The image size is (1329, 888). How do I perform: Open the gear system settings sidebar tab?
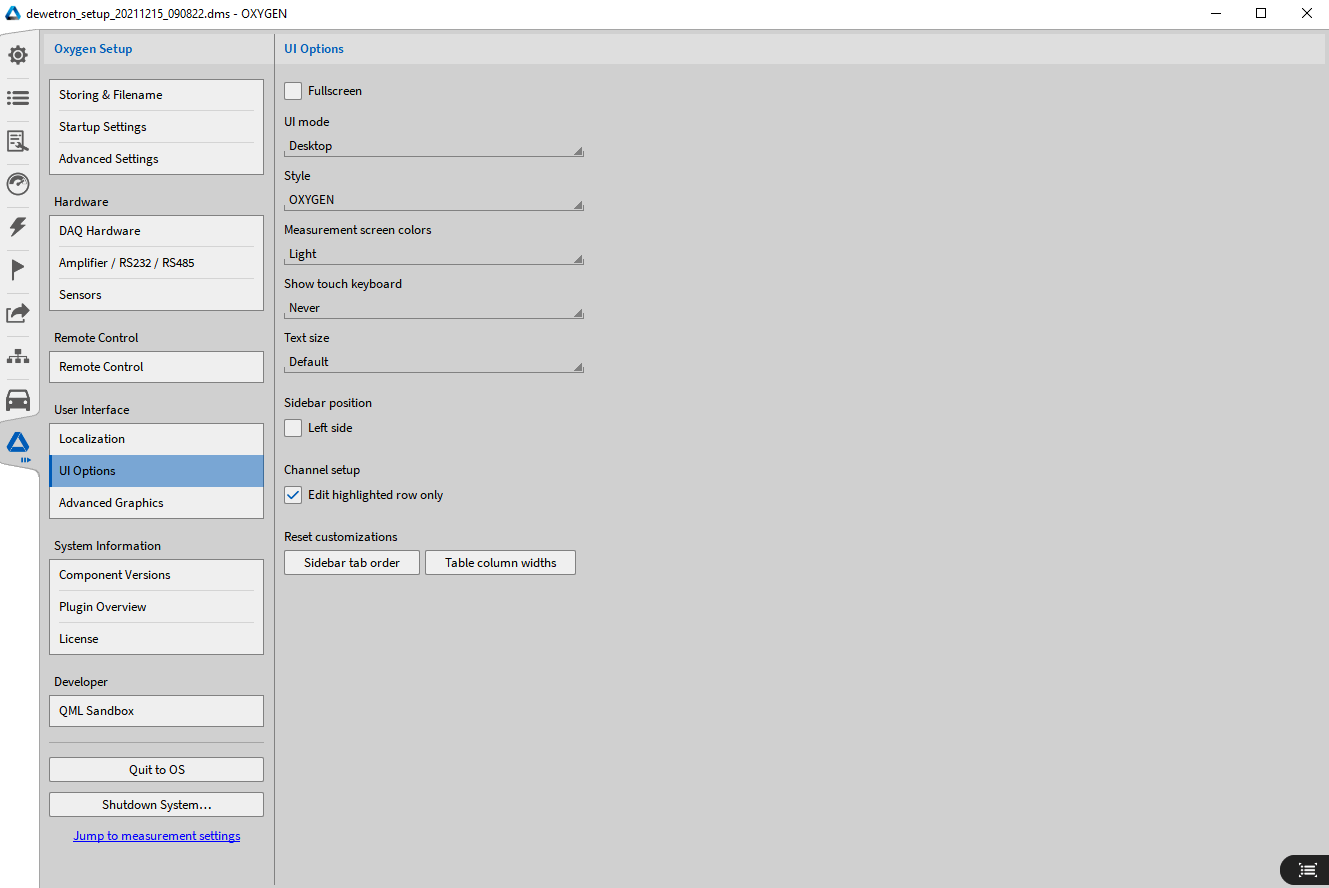coord(18,55)
